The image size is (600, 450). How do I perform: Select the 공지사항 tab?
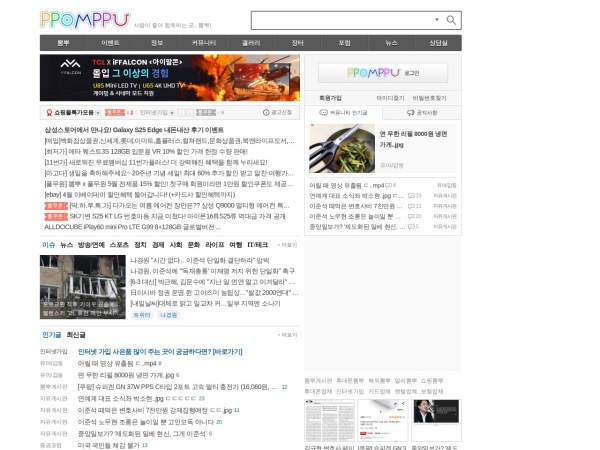click(422, 112)
